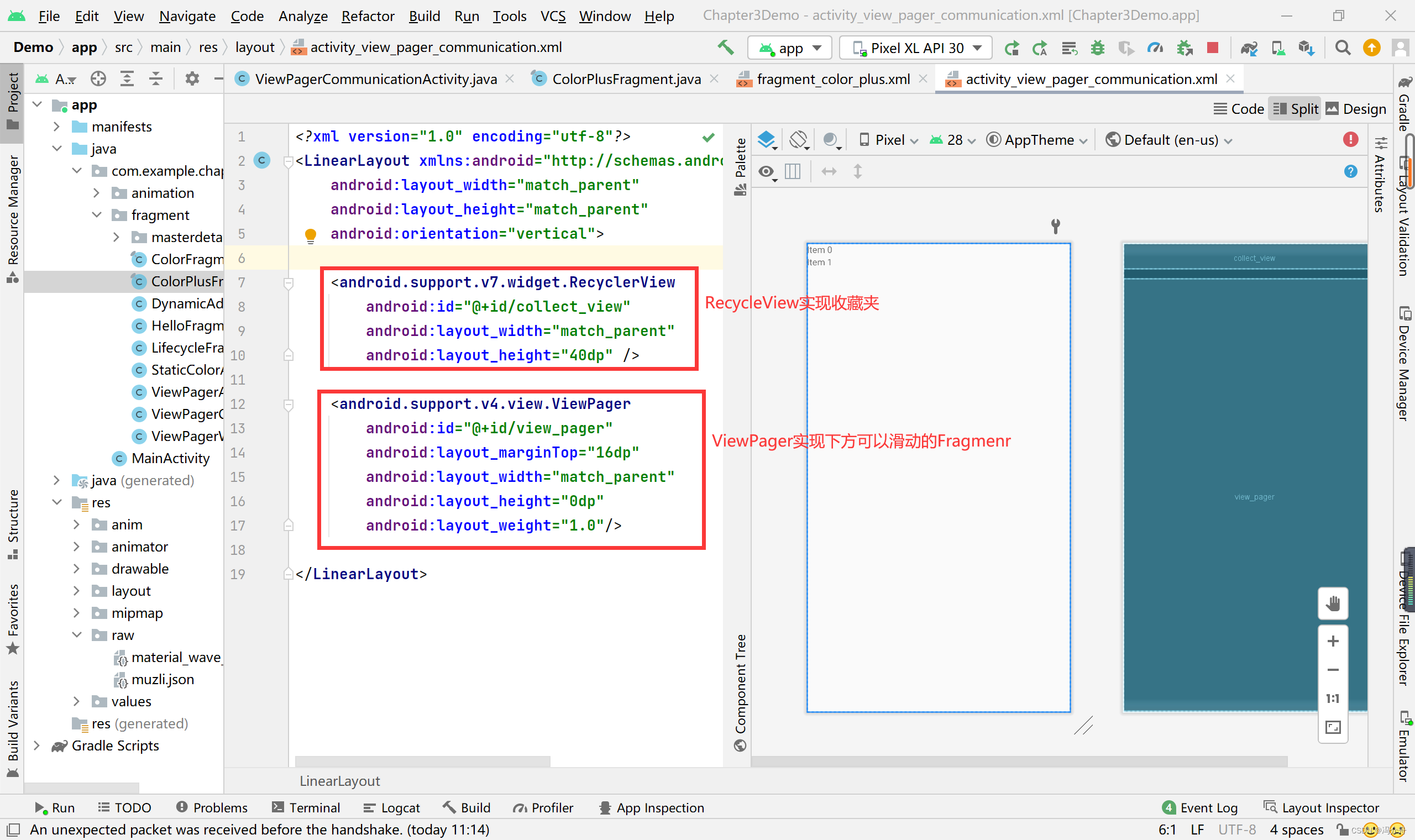Open the Logcat tool window
The width and height of the screenshot is (1415, 840).
pos(392,808)
